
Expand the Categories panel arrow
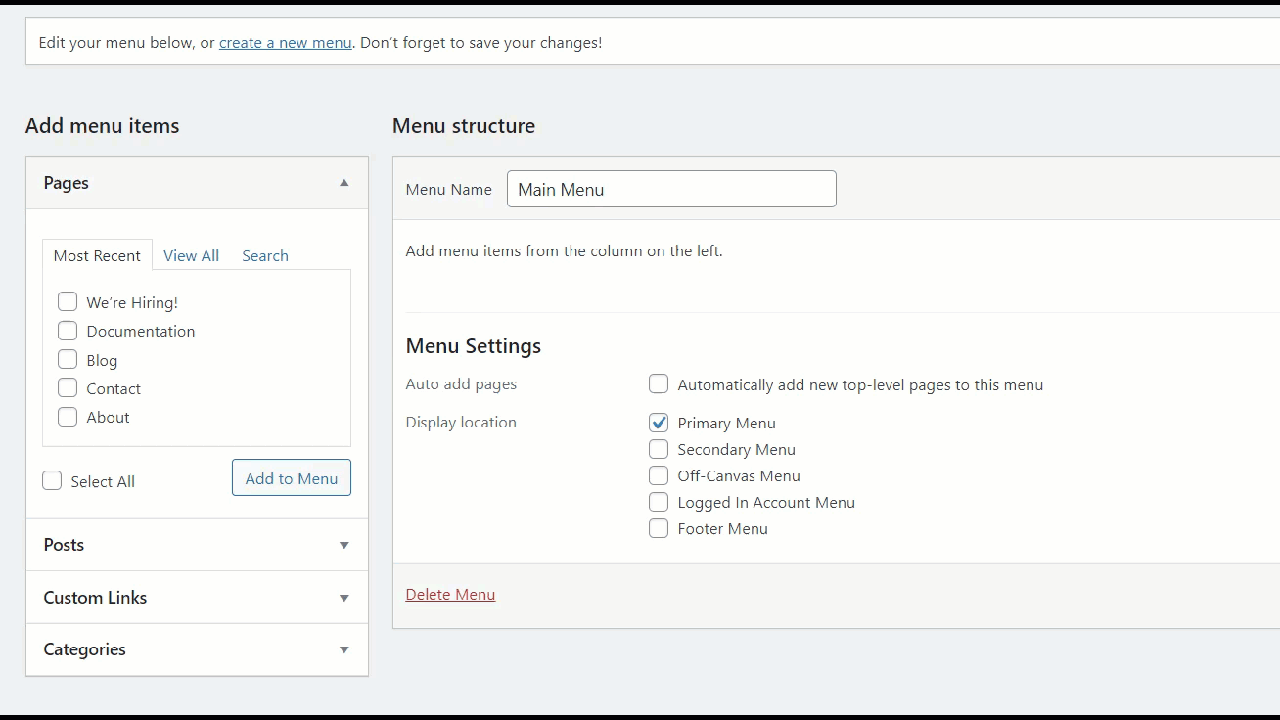pyautogui.click(x=344, y=650)
